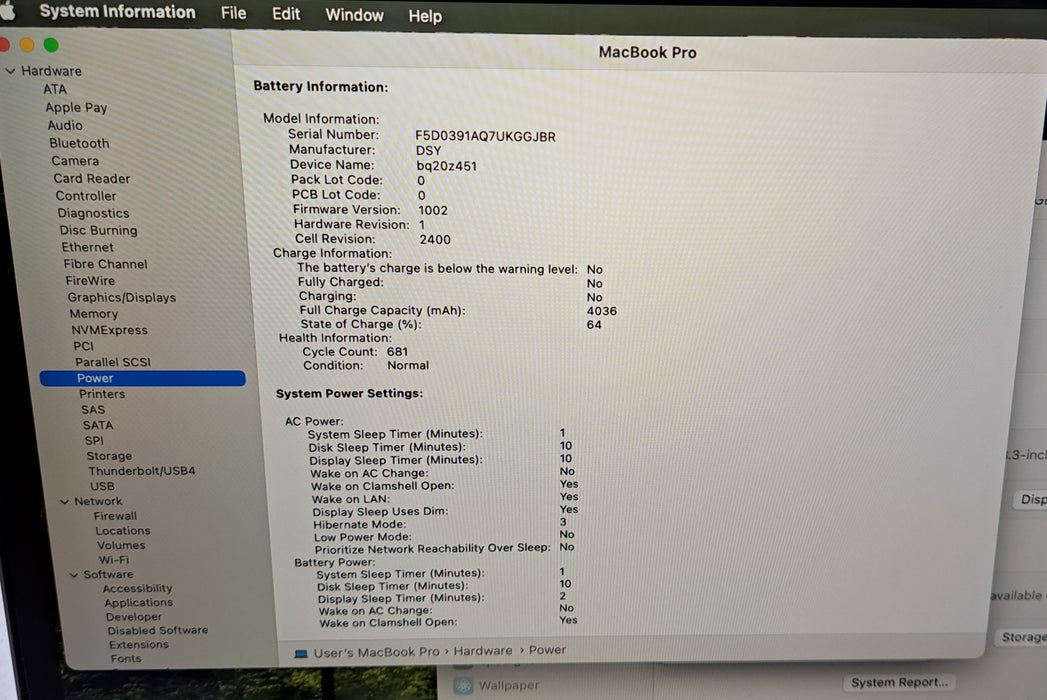Viewport: 1047px width, 700px height.
Task: Click the System Power Settings heading
Action: (x=349, y=393)
